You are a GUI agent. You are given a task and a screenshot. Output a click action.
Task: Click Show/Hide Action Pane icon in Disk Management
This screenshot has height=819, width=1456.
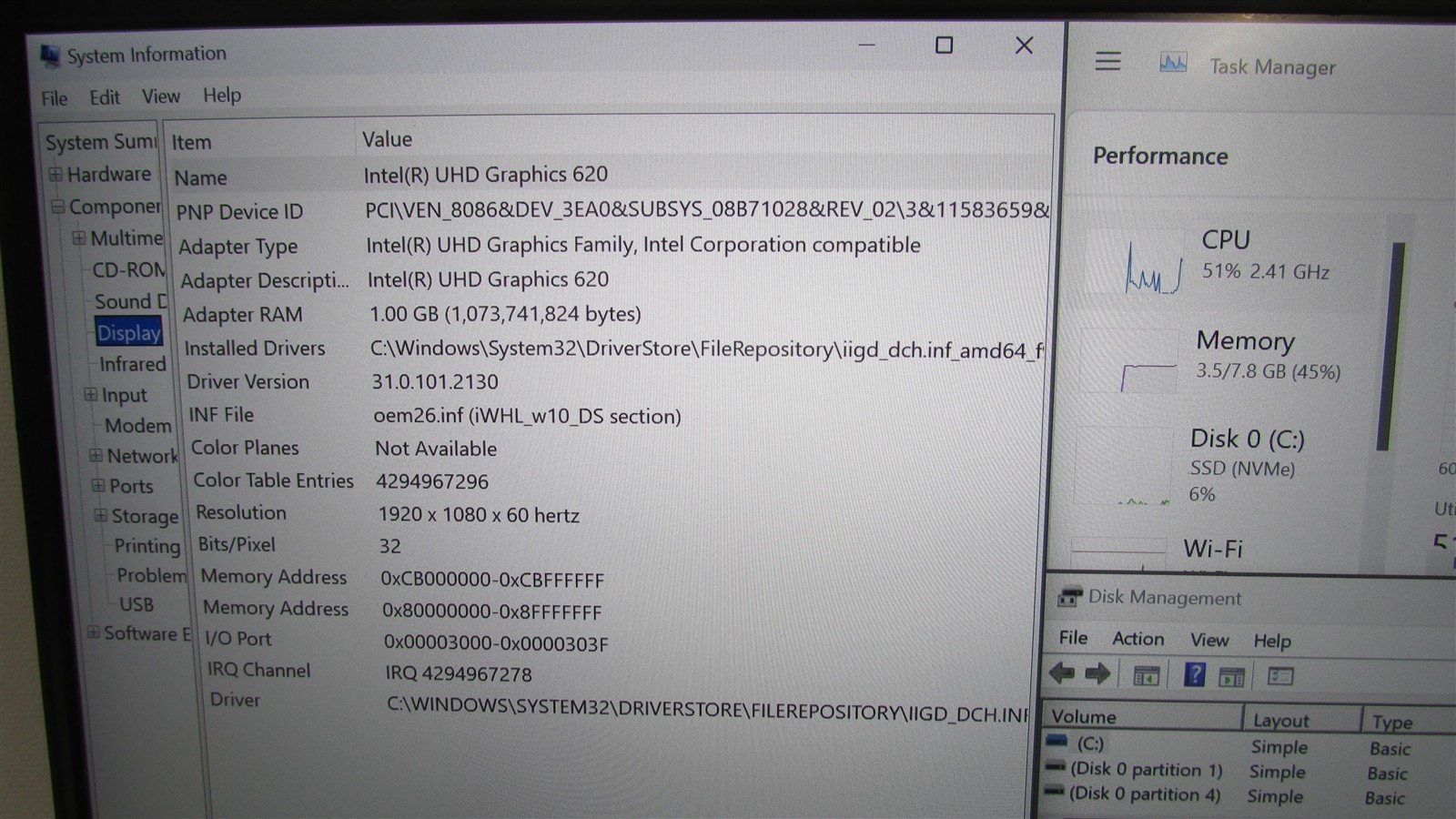(x=1231, y=677)
